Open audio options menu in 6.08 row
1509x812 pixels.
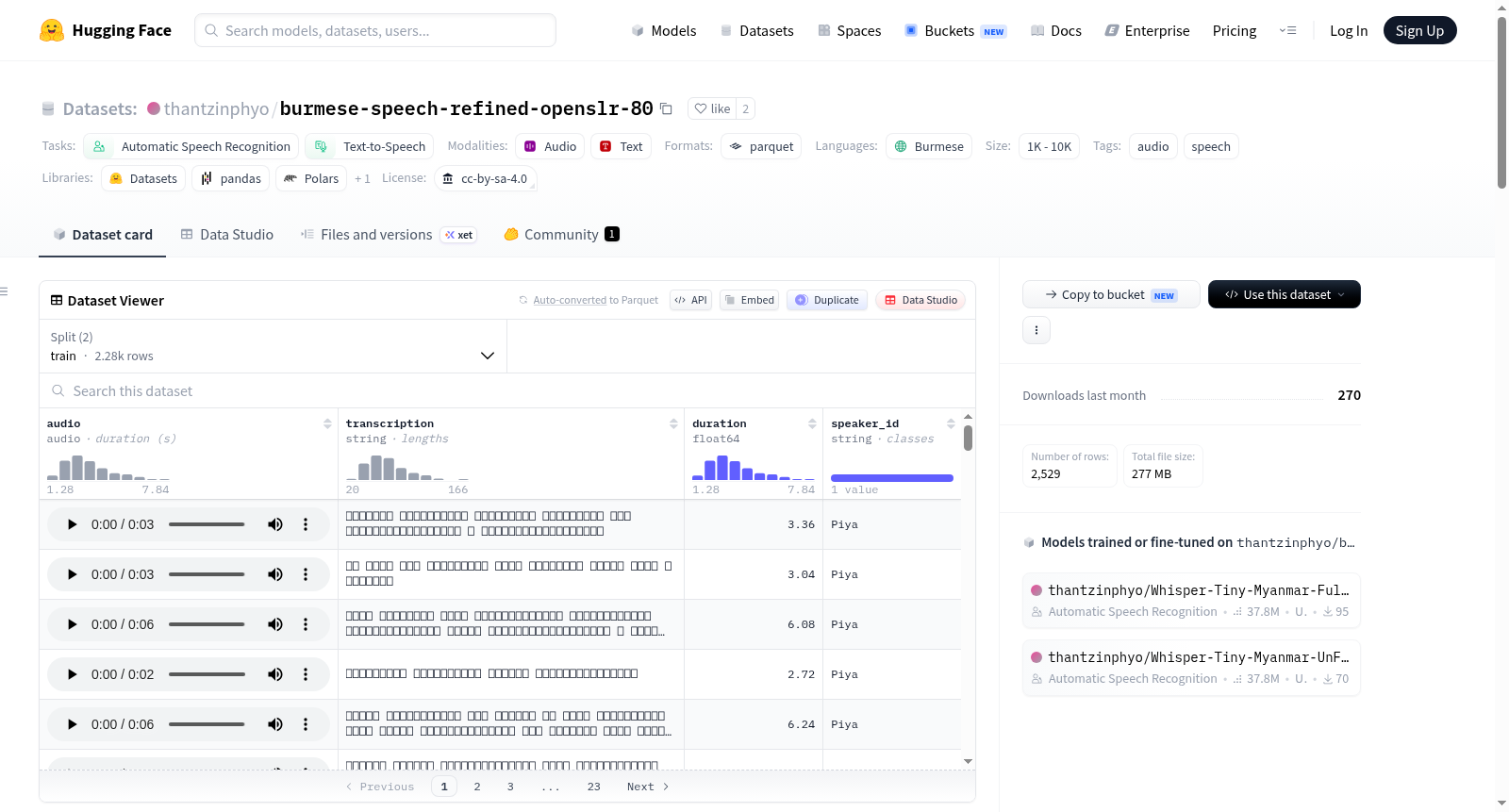pos(306,624)
